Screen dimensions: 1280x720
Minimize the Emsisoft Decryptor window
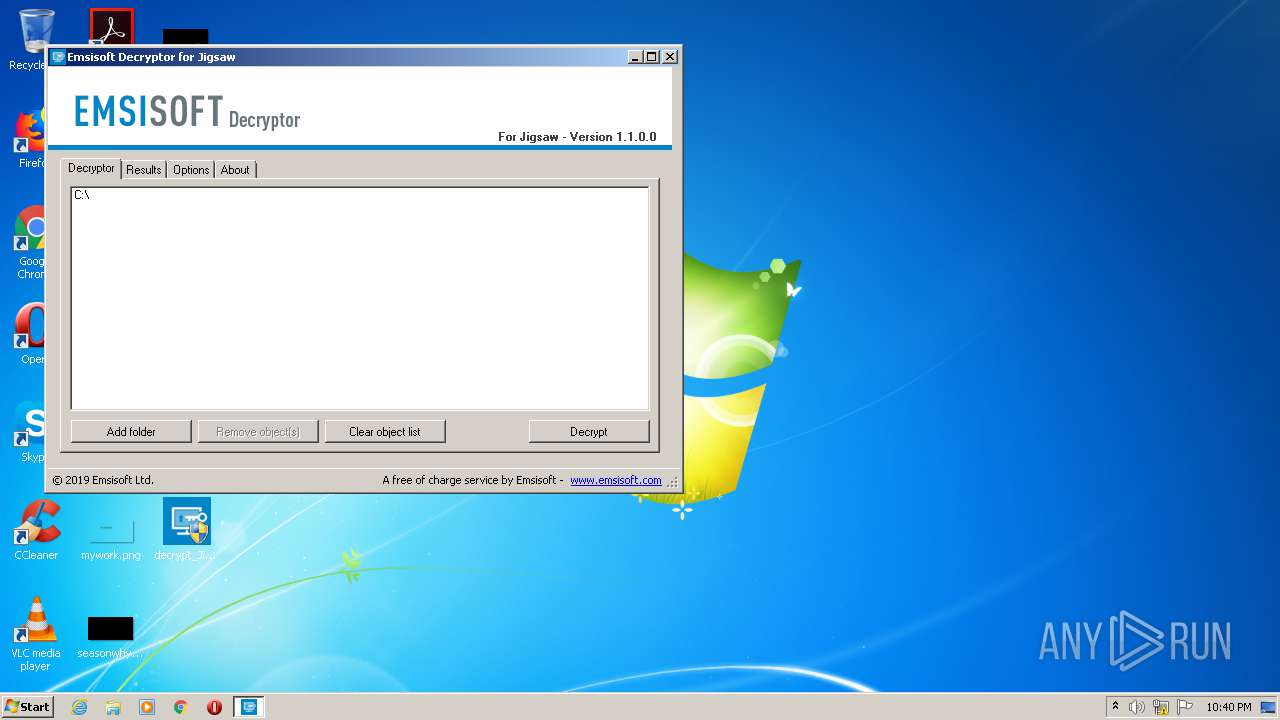click(x=635, y=57)
